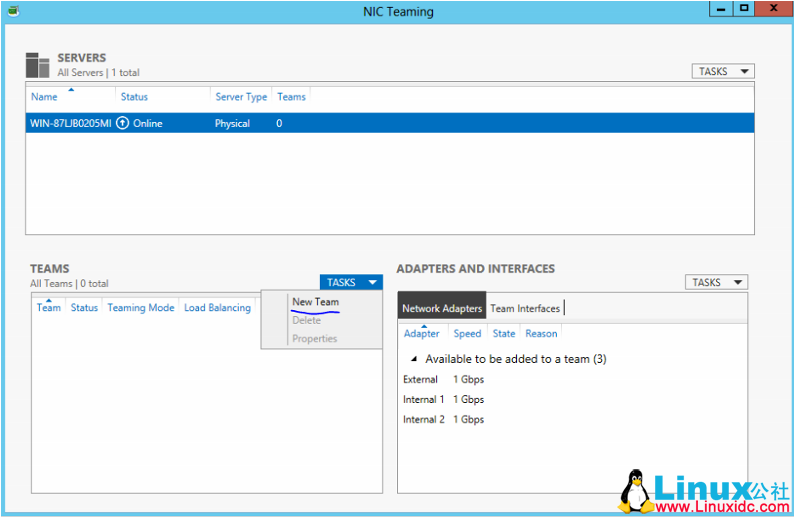This screenshot has height=517, width=794.
Task: Sort teams list by Team column
Action: 49,307
